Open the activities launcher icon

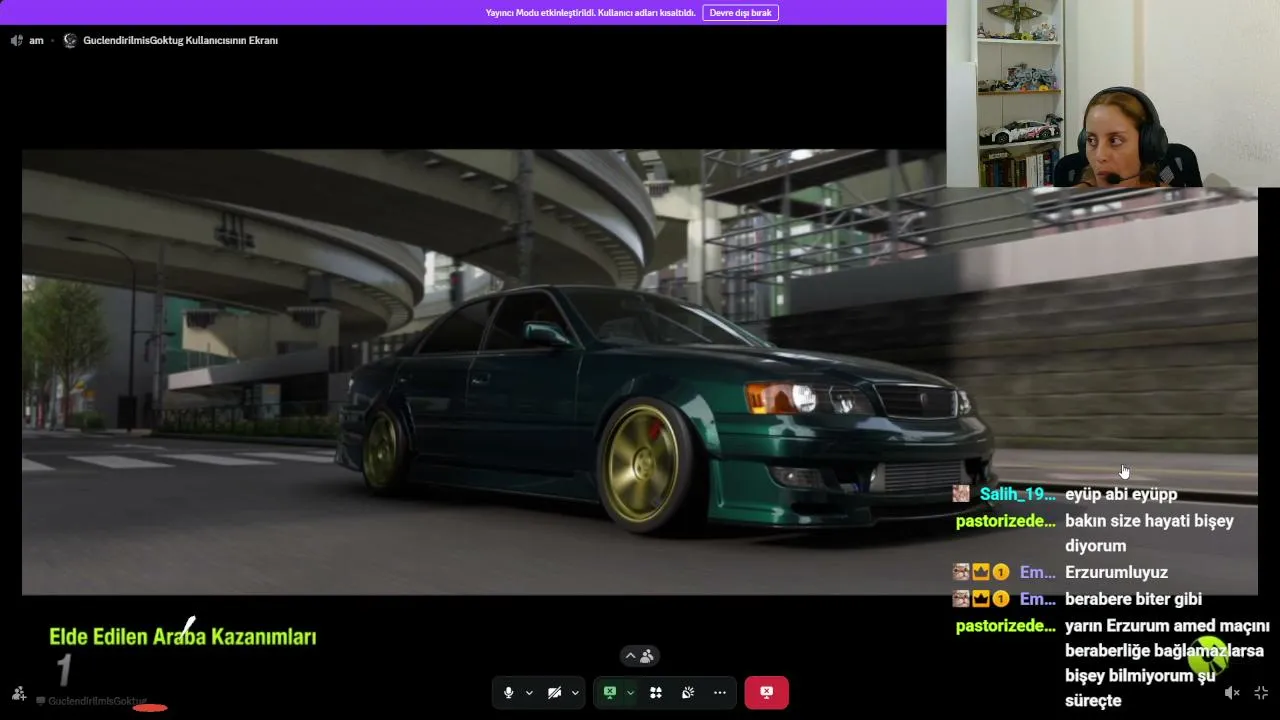pos(656,692)
